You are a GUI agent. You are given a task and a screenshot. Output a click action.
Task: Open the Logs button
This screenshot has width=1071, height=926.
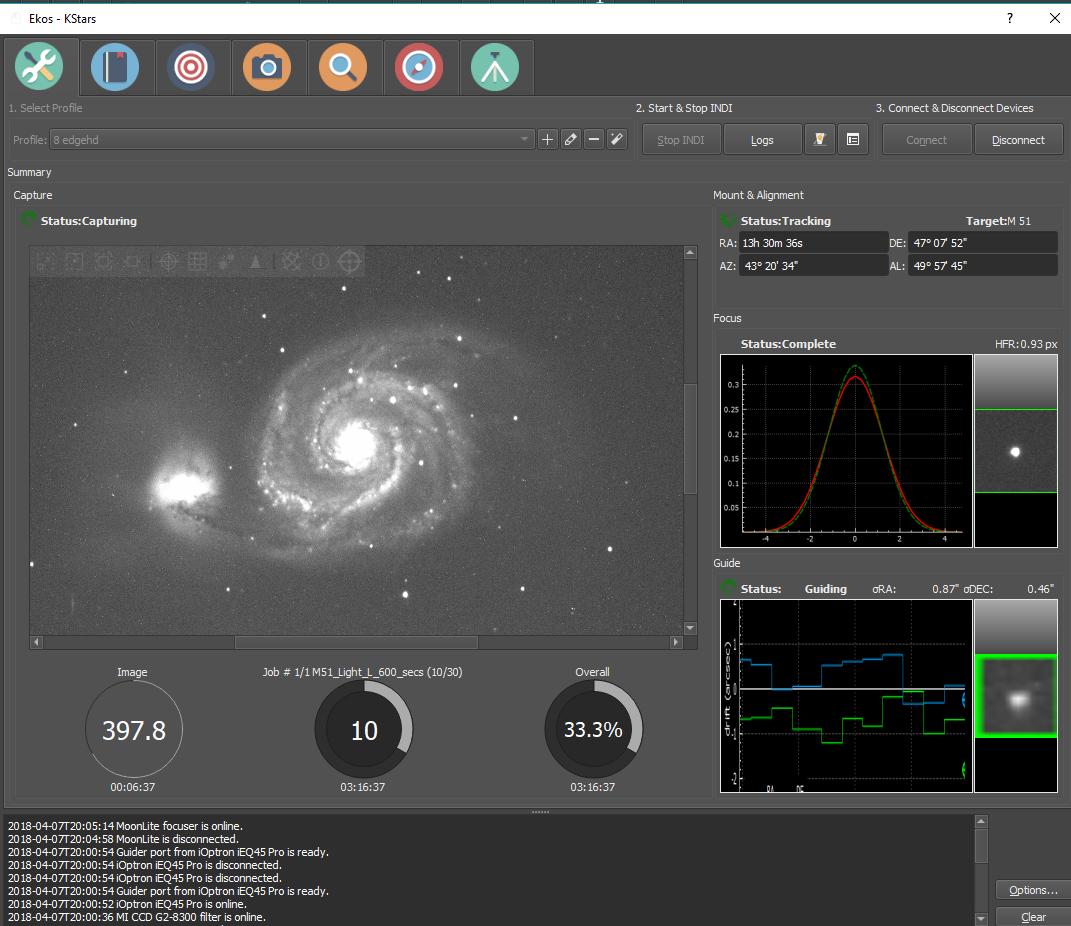click(x=762, y=139)
